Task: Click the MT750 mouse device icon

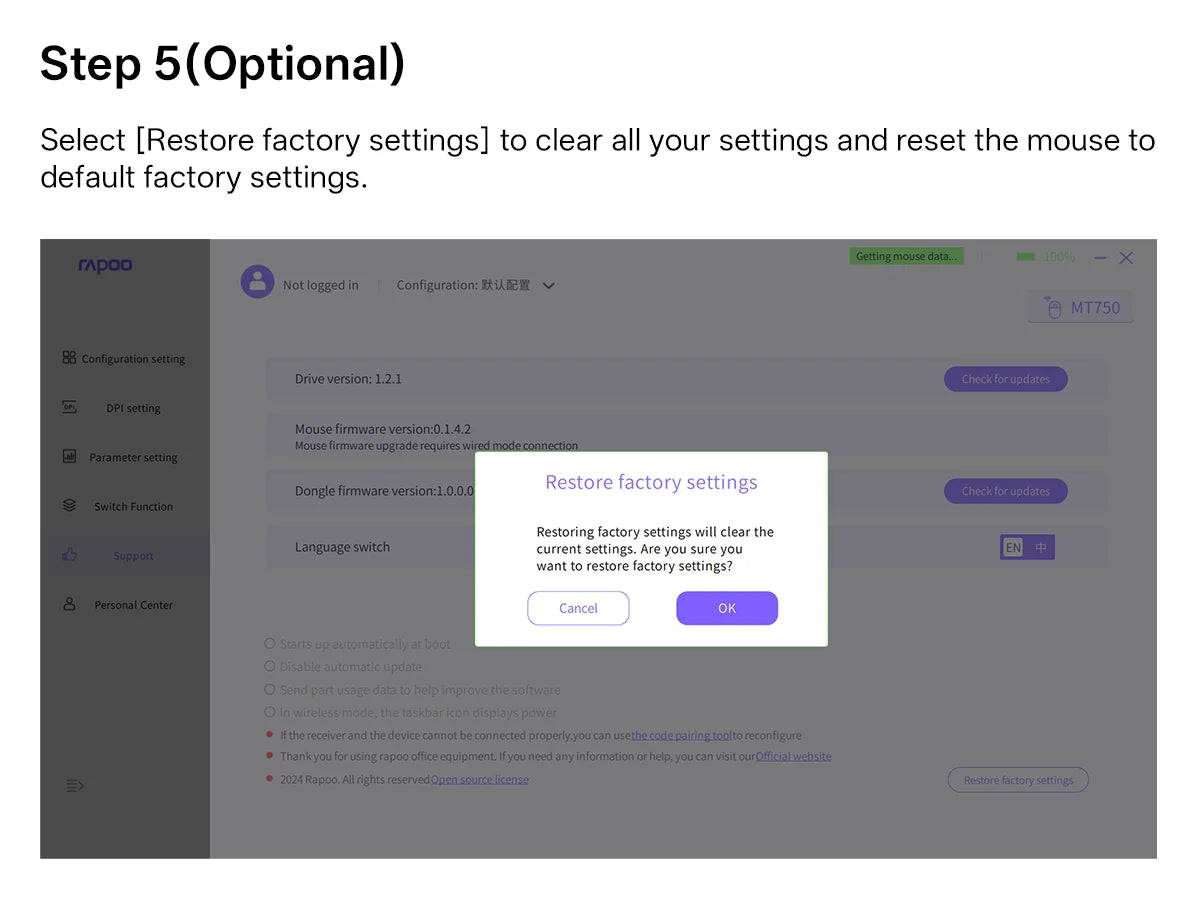Action: pyautogui.click(x=1053, y=307)
